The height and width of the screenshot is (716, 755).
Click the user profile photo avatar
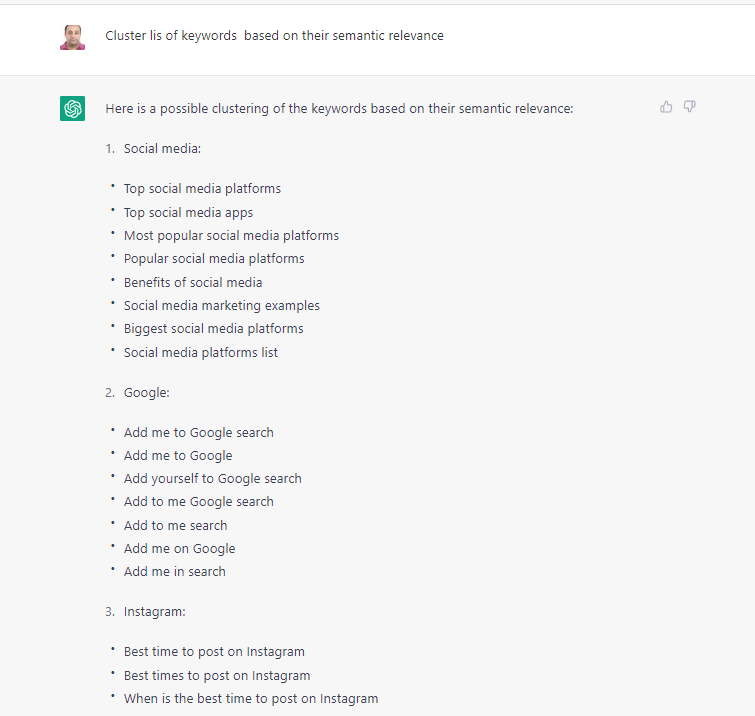[x=72, y=37]
